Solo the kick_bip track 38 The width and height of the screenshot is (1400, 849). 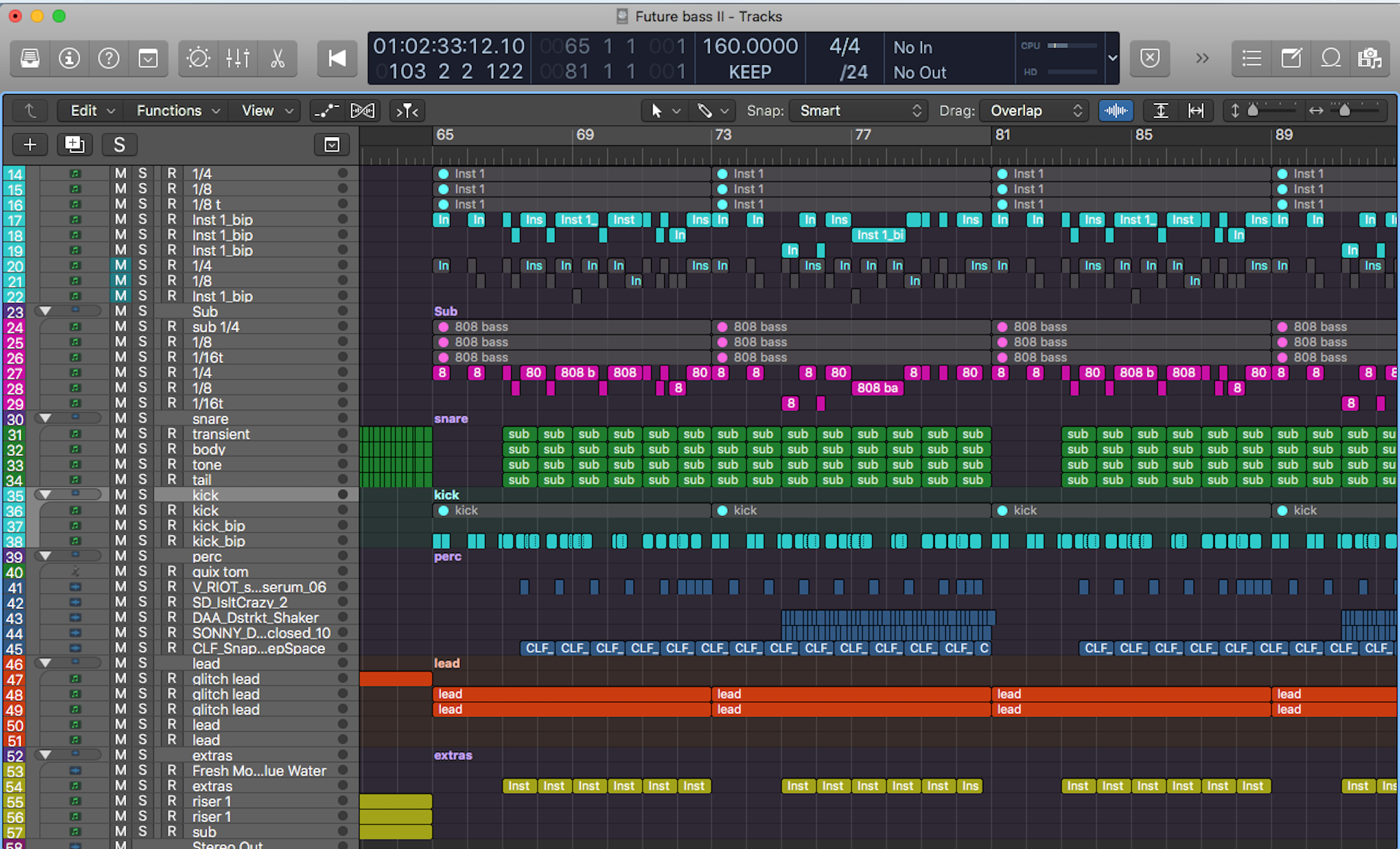tap(142, 541)
